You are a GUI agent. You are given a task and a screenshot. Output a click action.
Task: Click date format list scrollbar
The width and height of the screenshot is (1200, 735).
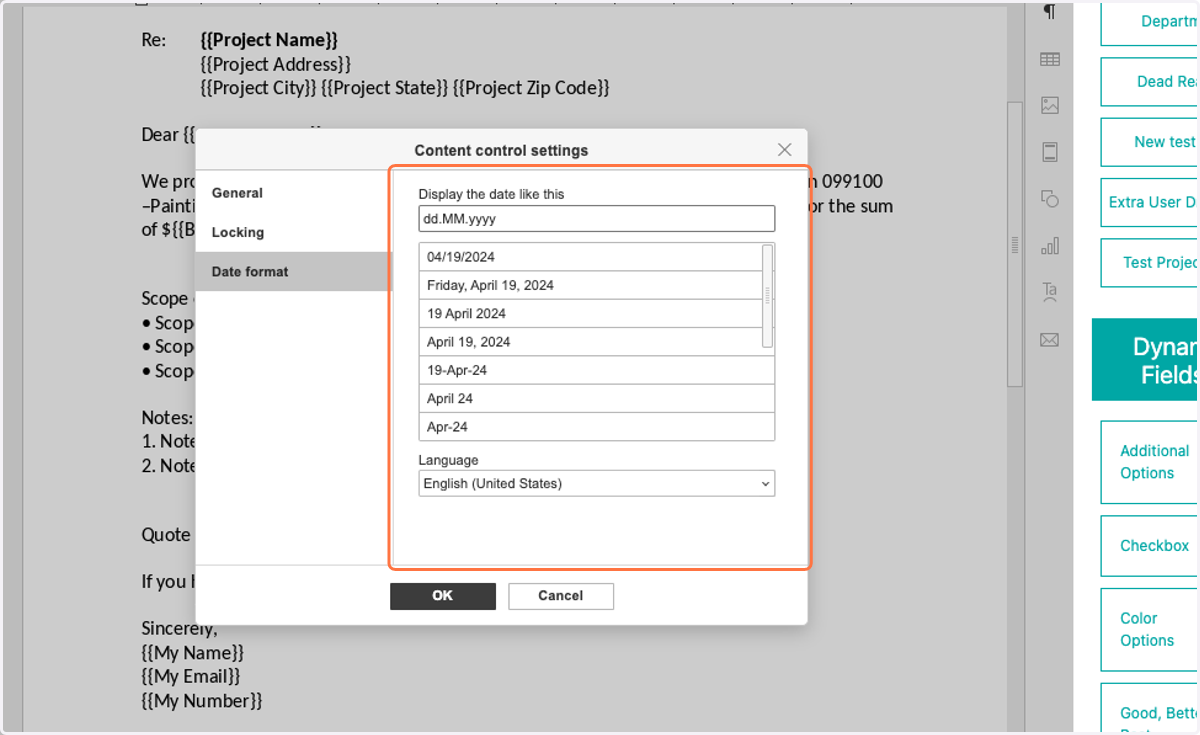768,296
